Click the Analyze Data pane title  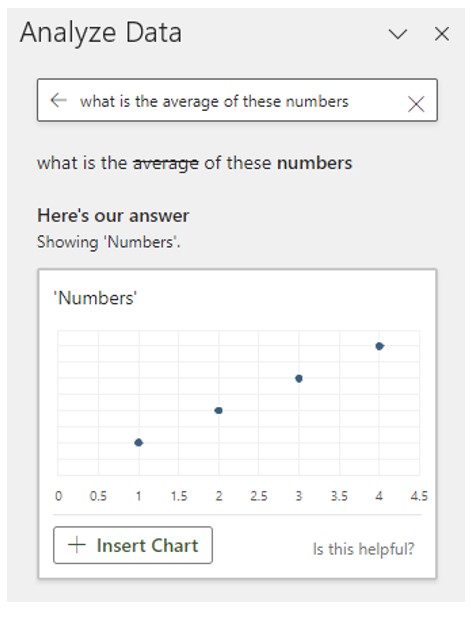pyautogui.click(x=101, y=33)
